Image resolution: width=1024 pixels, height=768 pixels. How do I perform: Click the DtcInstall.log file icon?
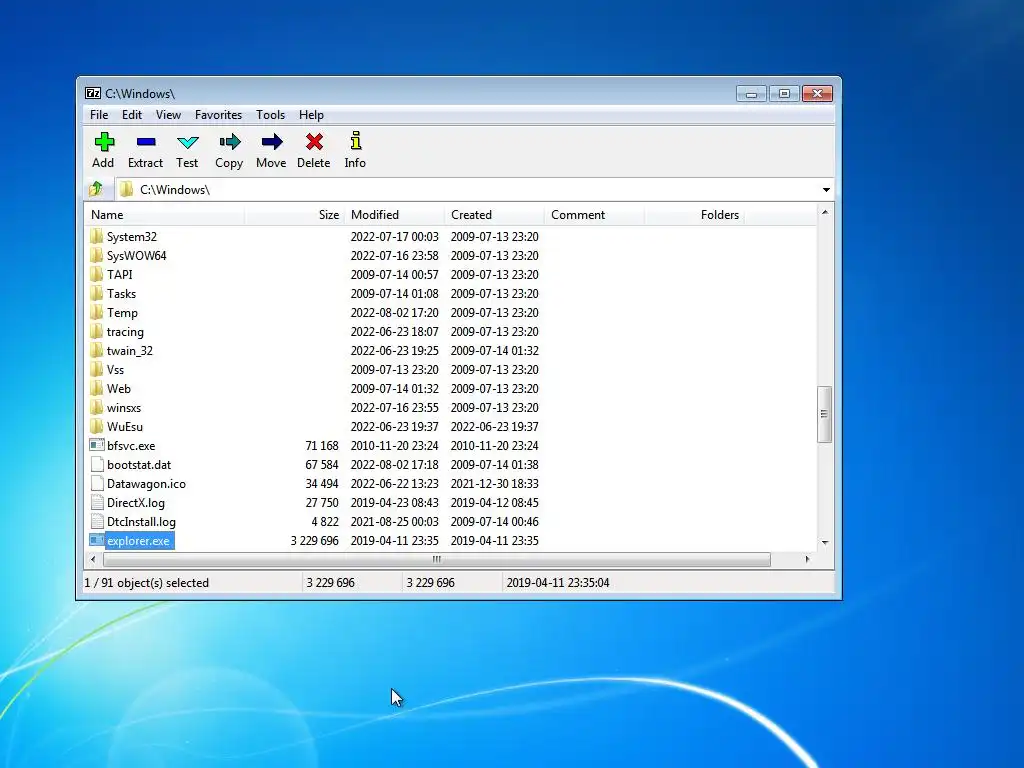(97, 521)
